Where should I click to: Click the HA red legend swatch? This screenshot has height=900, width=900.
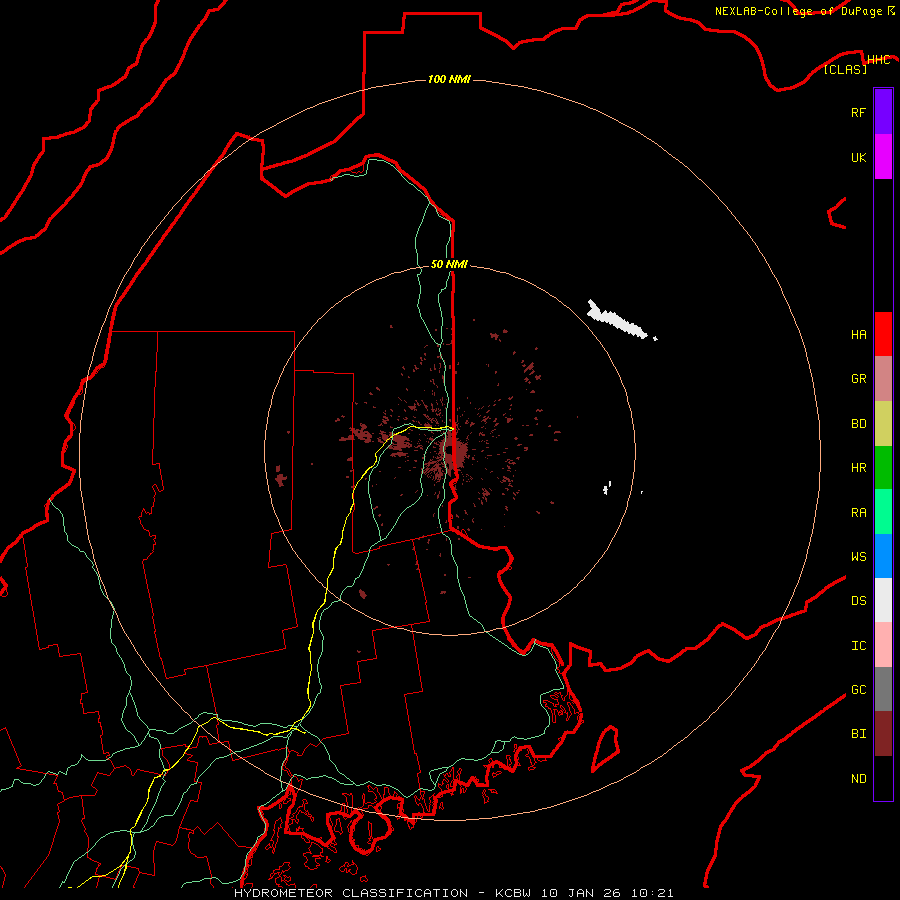[x=883, y=334]
